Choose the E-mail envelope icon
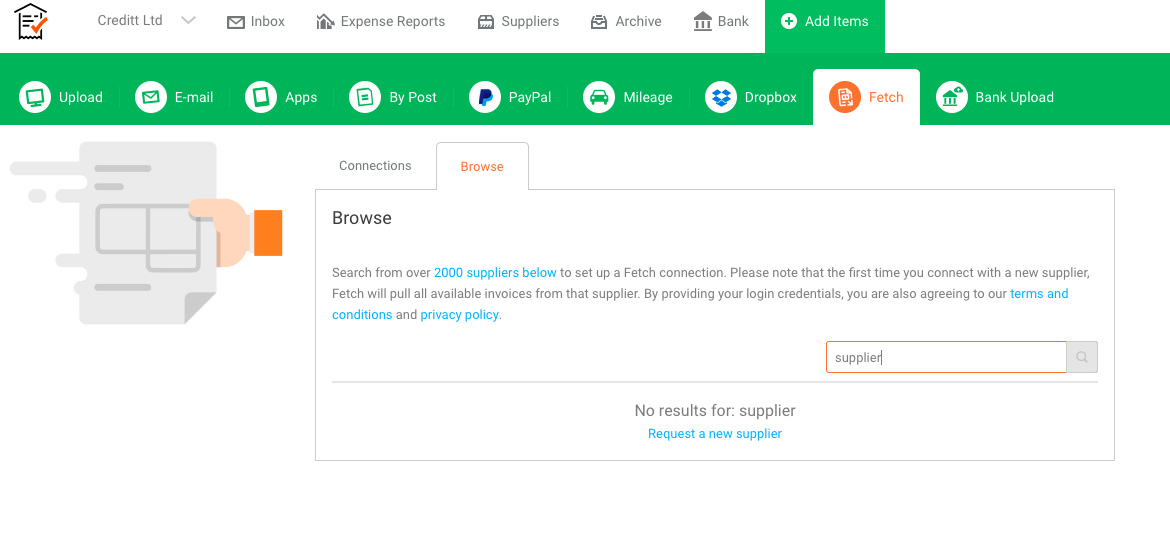 pyautogui.click(x=151, y=97)
